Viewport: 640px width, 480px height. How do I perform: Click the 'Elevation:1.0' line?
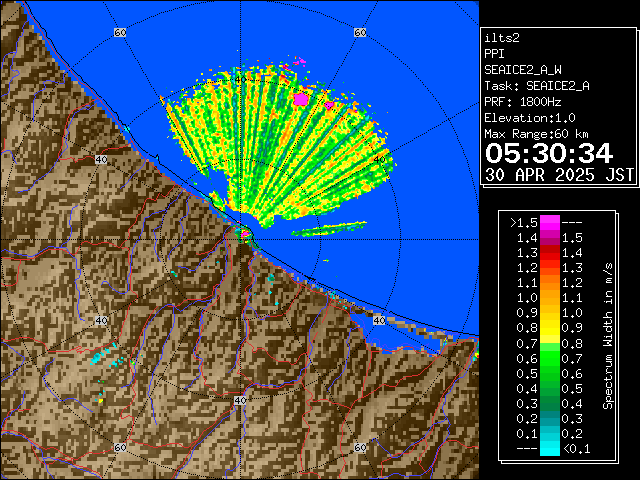tap(530, 118)
